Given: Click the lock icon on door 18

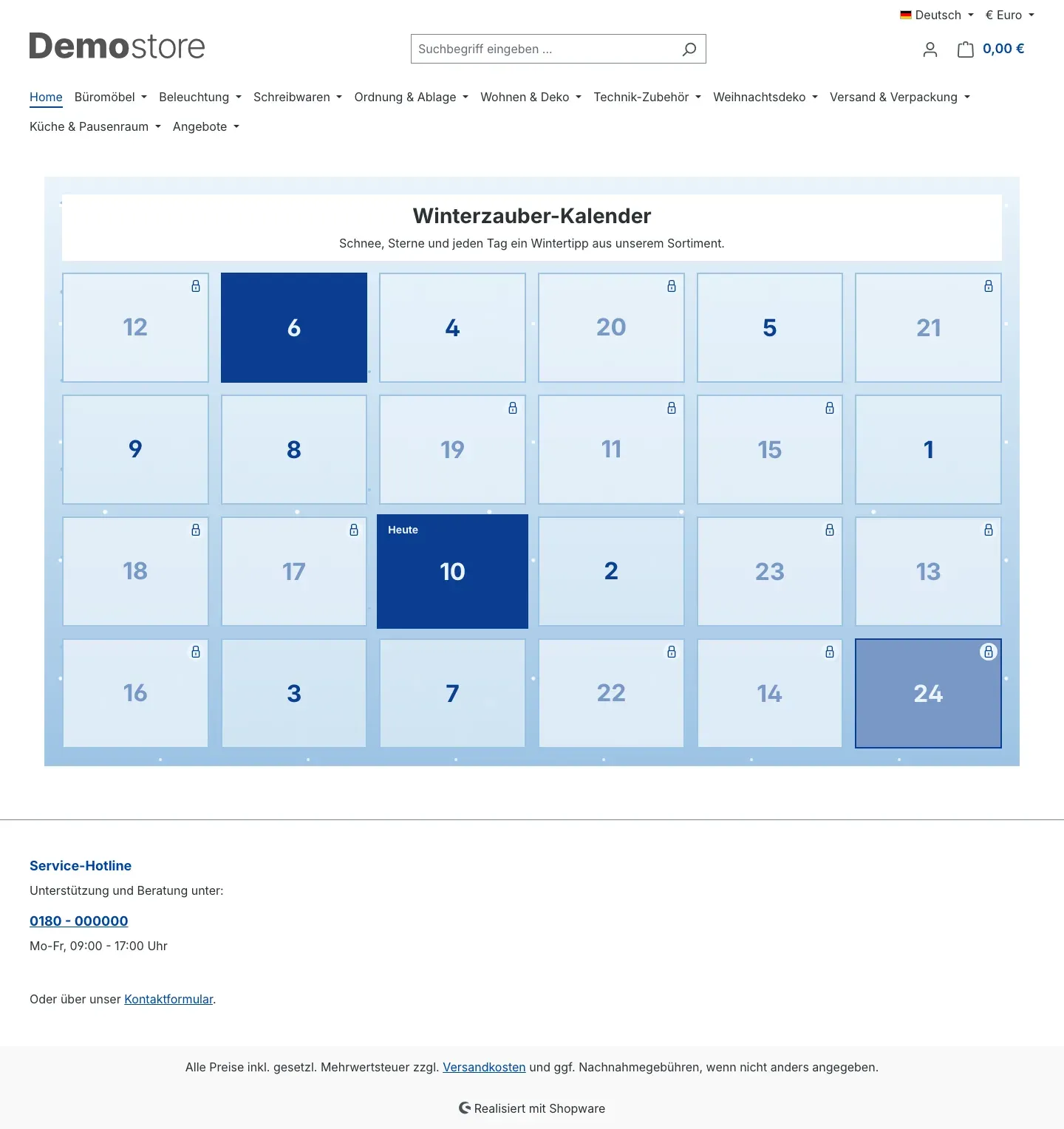Looking at the screenshot, I should click(x=196, y=530).
